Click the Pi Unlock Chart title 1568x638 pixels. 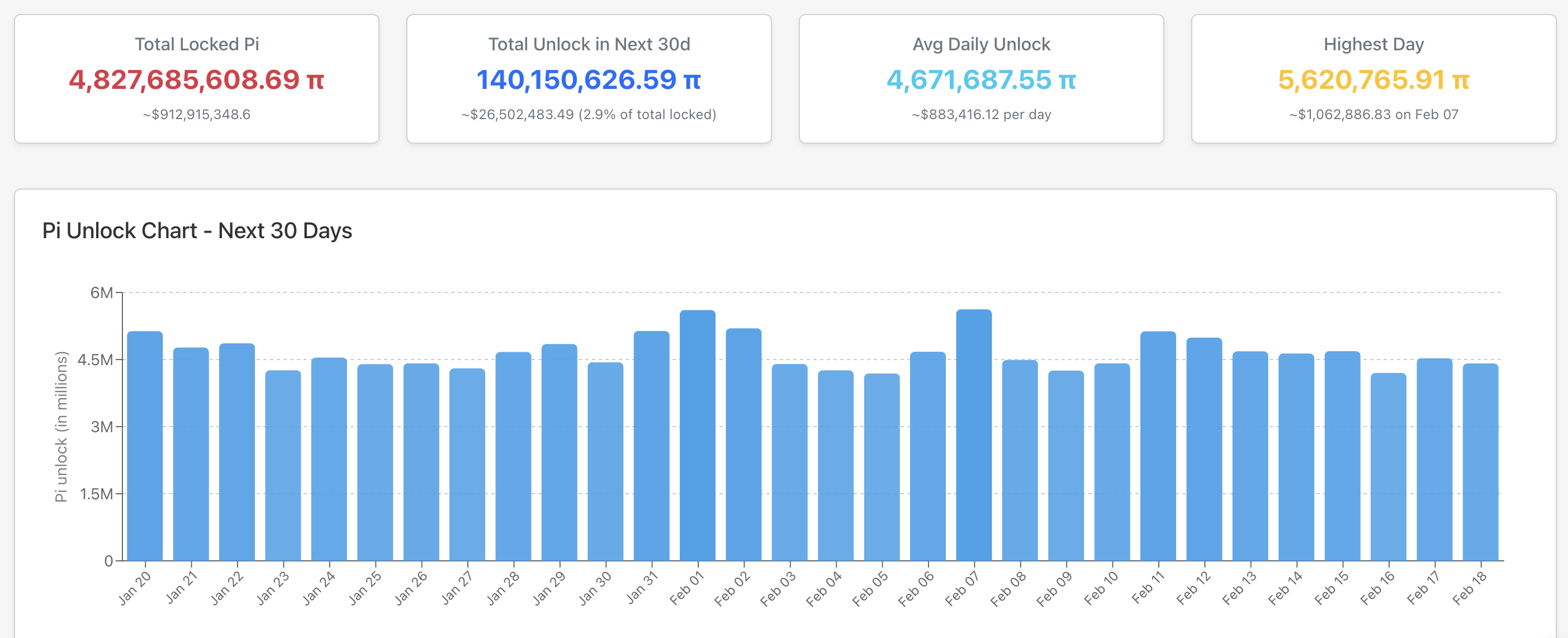pos(197,231)
